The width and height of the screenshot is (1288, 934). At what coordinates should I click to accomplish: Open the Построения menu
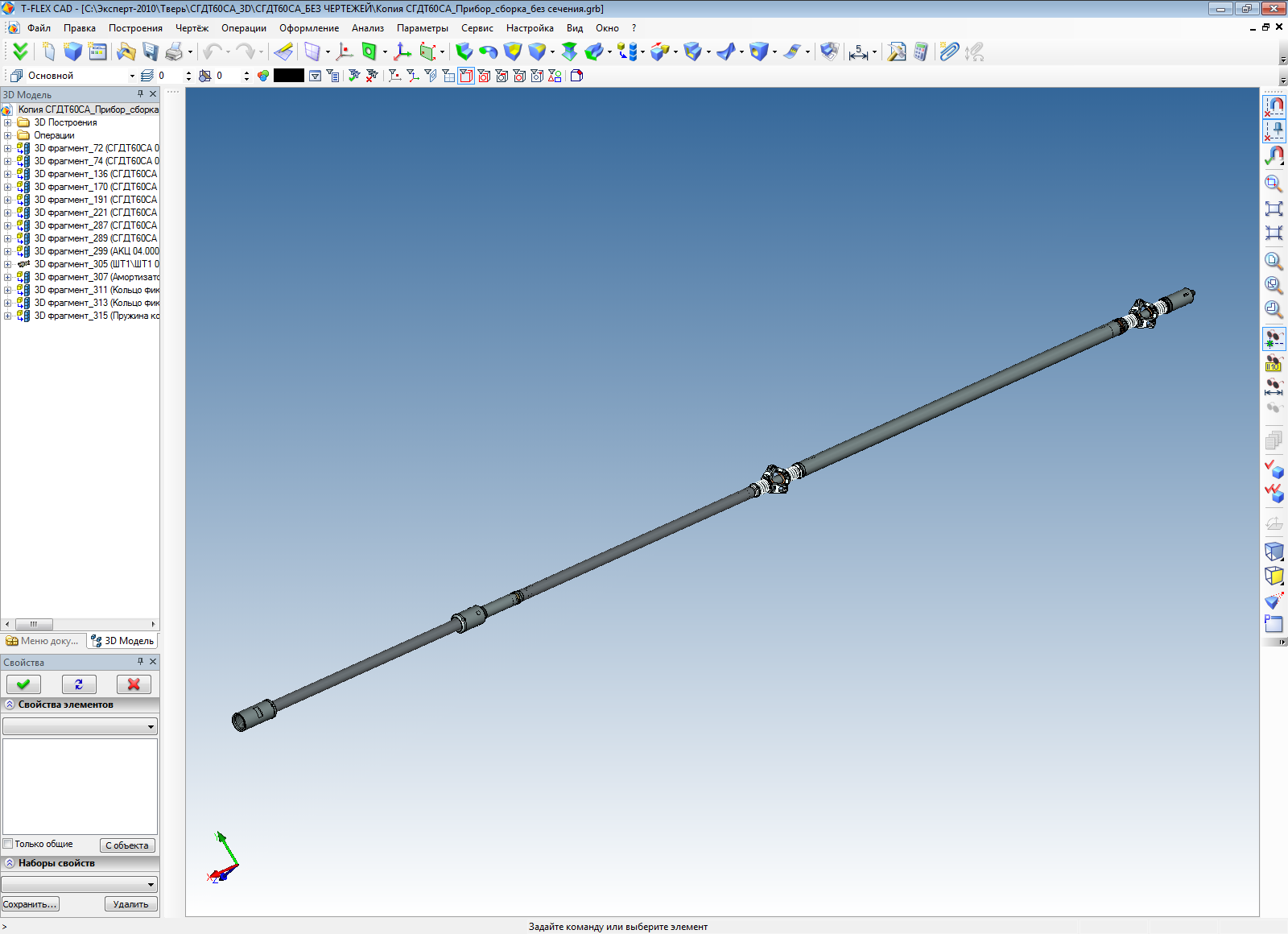(x=135, y=28)
